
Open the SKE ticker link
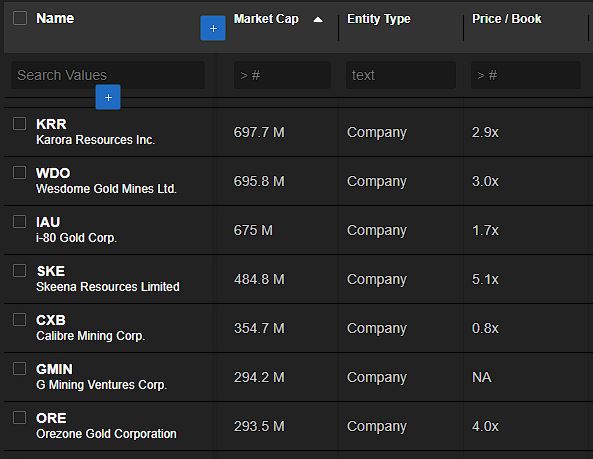coord(51,271)
